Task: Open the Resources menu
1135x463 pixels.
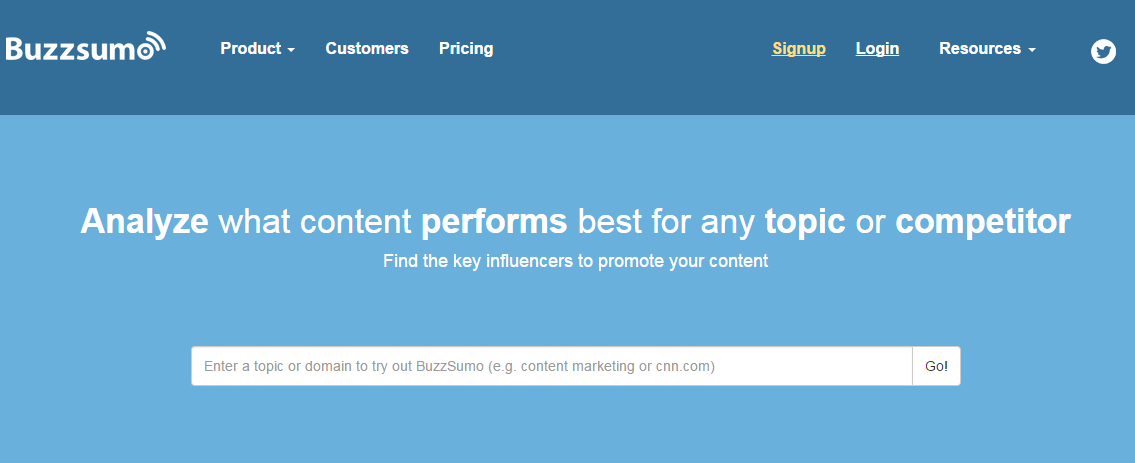Action: coord(987,48)
